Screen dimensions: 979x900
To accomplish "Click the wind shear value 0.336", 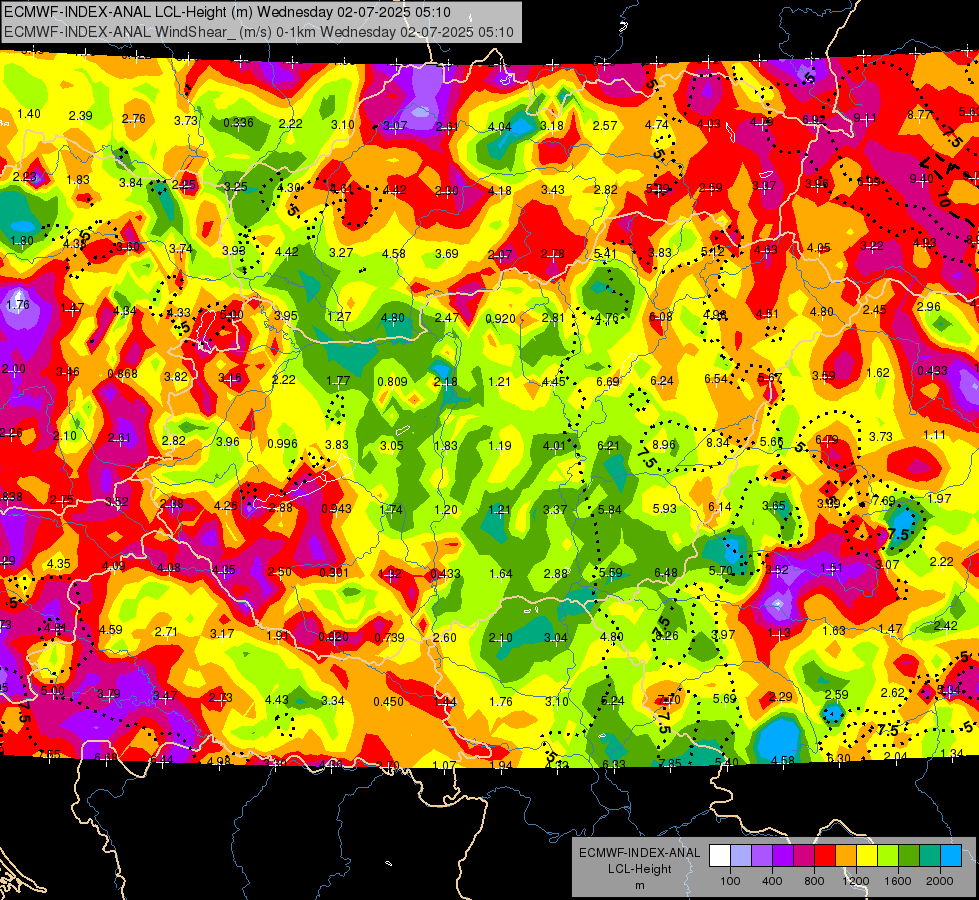I will point(239,122).
